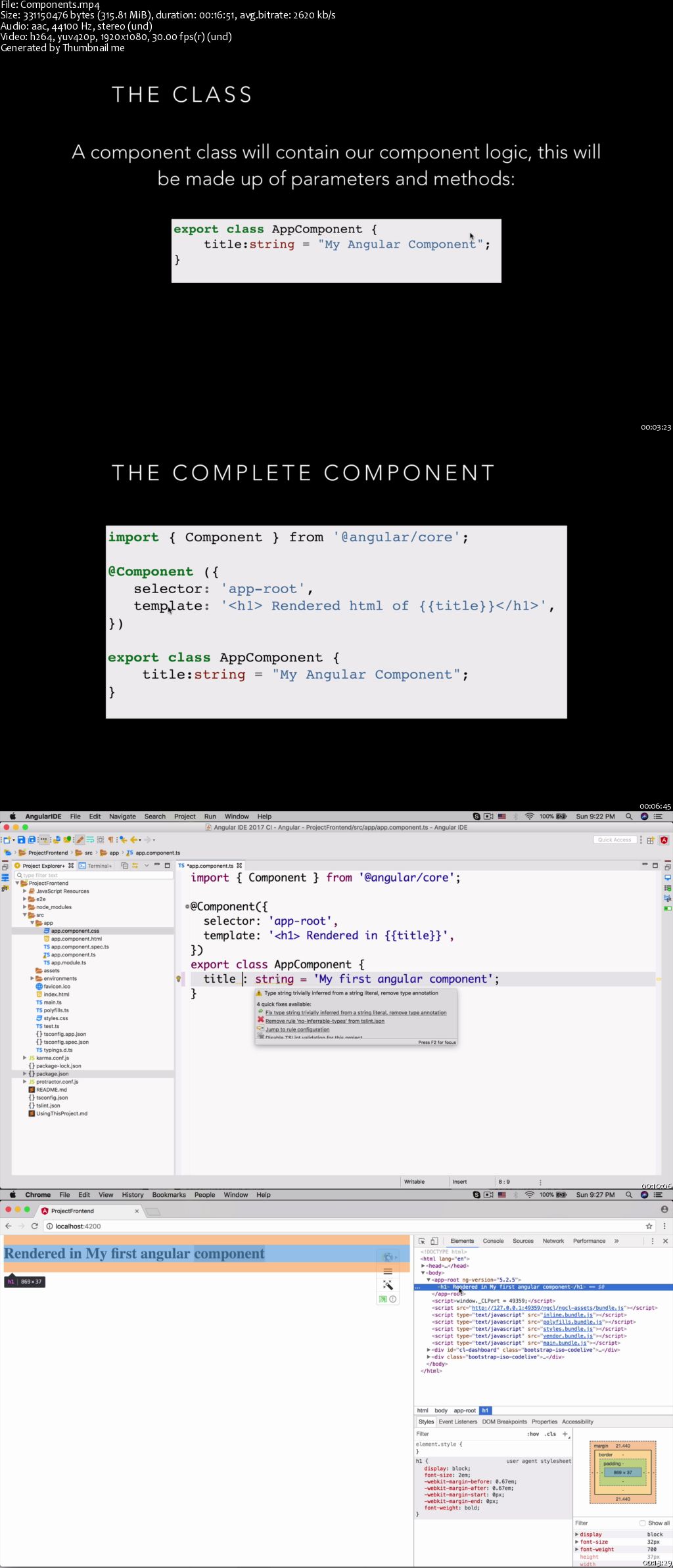Click the info icon overlay on the page
The image size is (673, 1568).
point(393,1299)
